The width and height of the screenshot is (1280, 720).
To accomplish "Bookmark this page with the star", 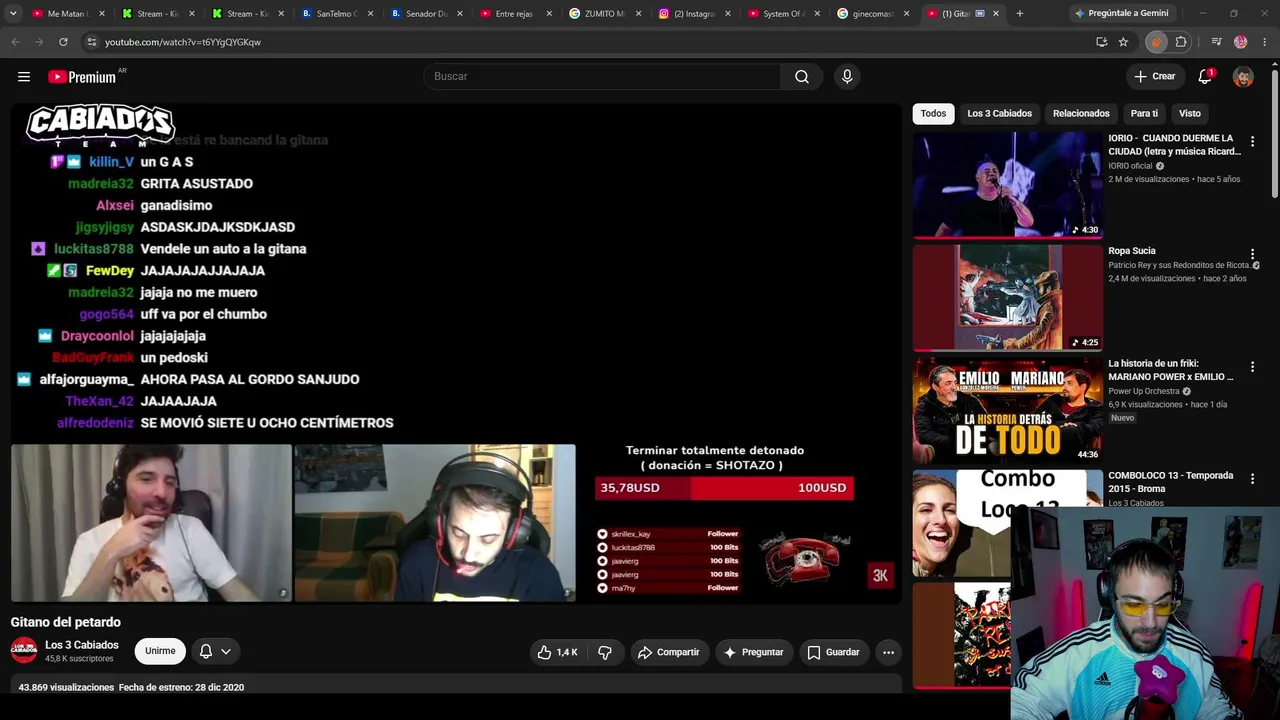I will (1123, 42).
